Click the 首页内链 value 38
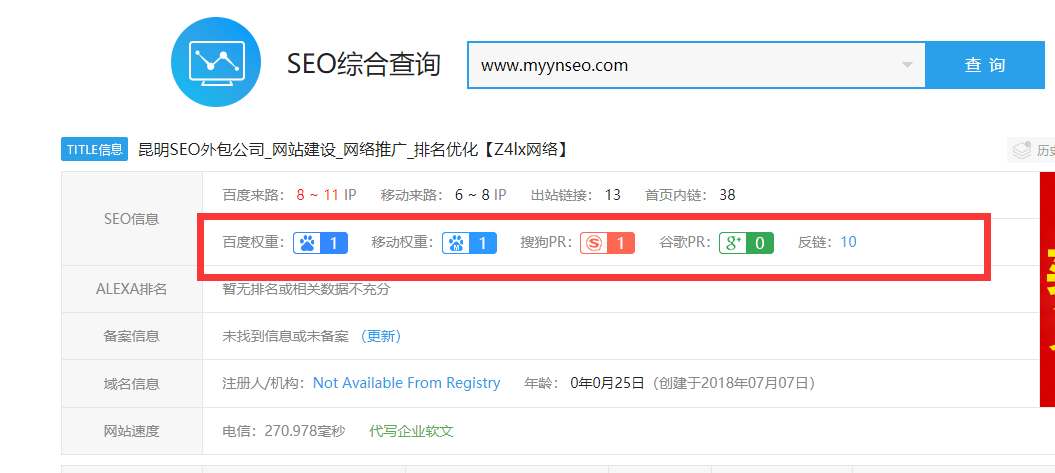Viewport: 1055px width, 473px height. click(727, 196)
